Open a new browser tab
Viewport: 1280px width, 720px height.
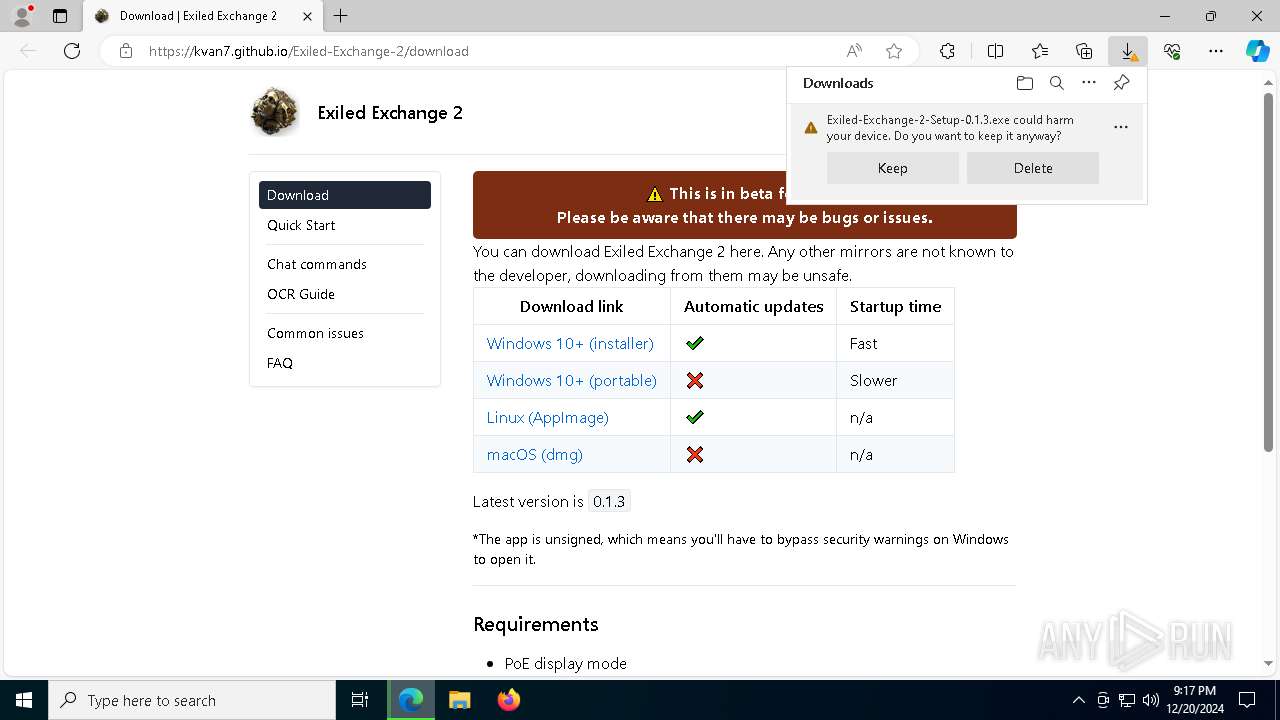tap(340, 16)
